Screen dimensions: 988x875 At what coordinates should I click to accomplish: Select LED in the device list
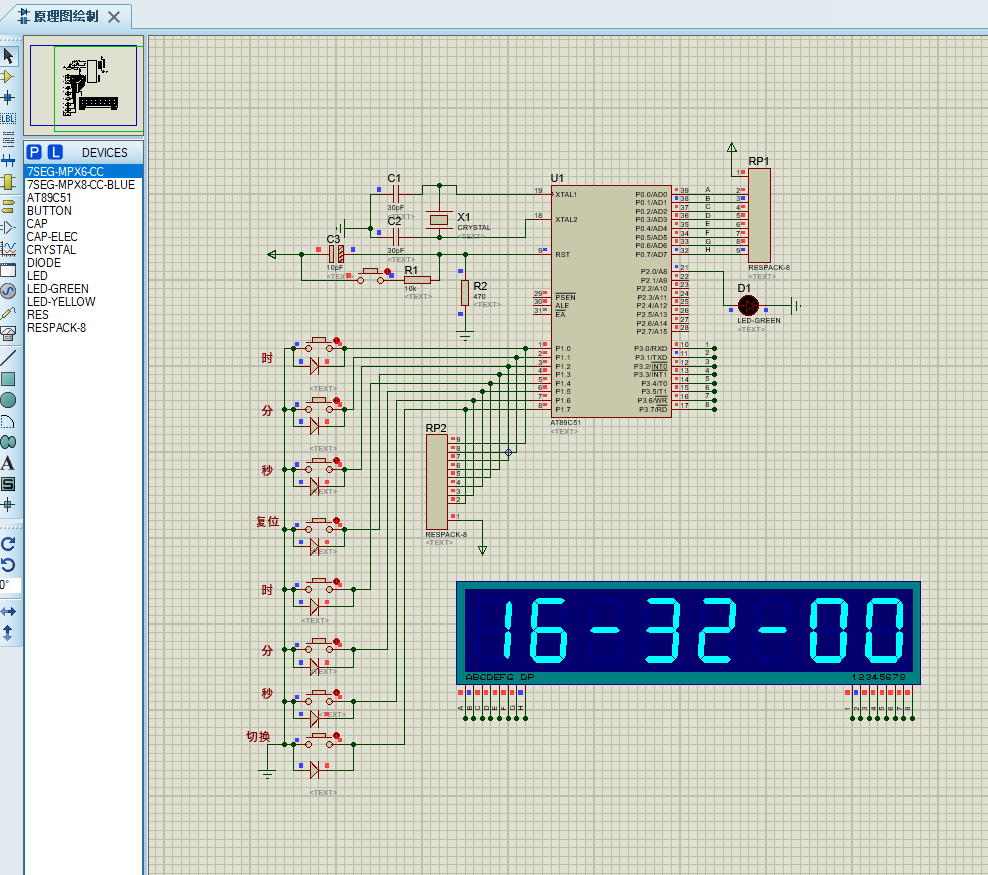(x=83, y=276)
